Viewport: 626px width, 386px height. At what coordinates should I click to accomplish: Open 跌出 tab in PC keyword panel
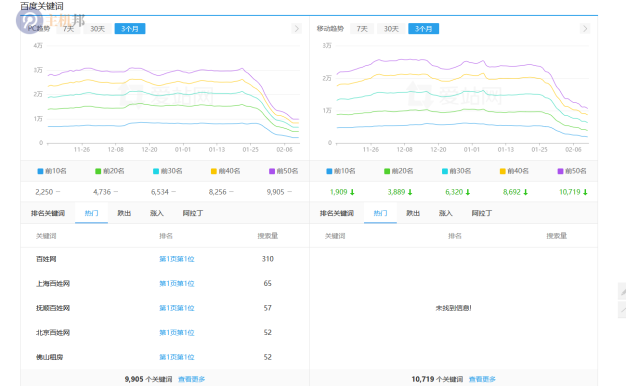pos(124,213)
